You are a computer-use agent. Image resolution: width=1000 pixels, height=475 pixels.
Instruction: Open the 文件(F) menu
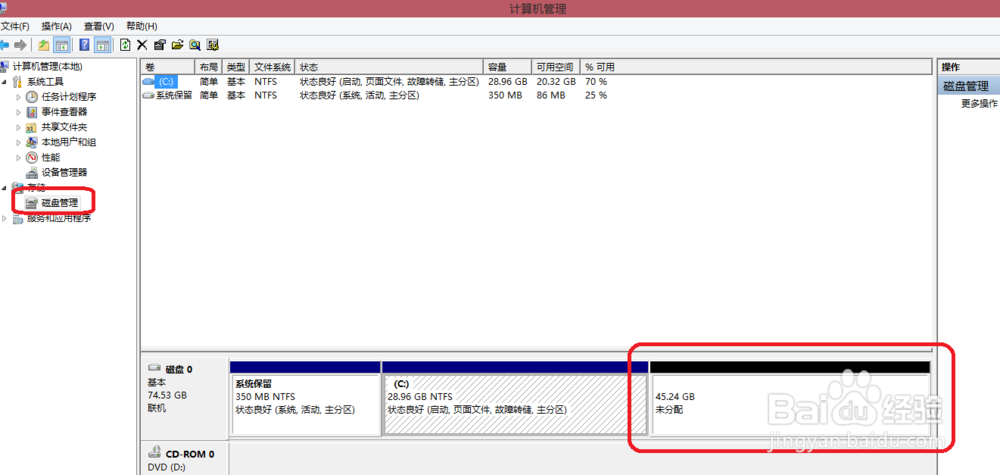tap(15, 26)
